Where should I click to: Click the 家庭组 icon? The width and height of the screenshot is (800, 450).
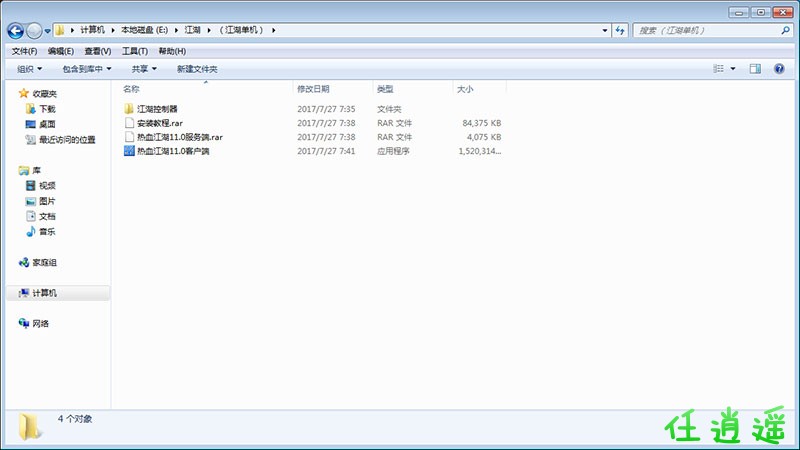23,262
